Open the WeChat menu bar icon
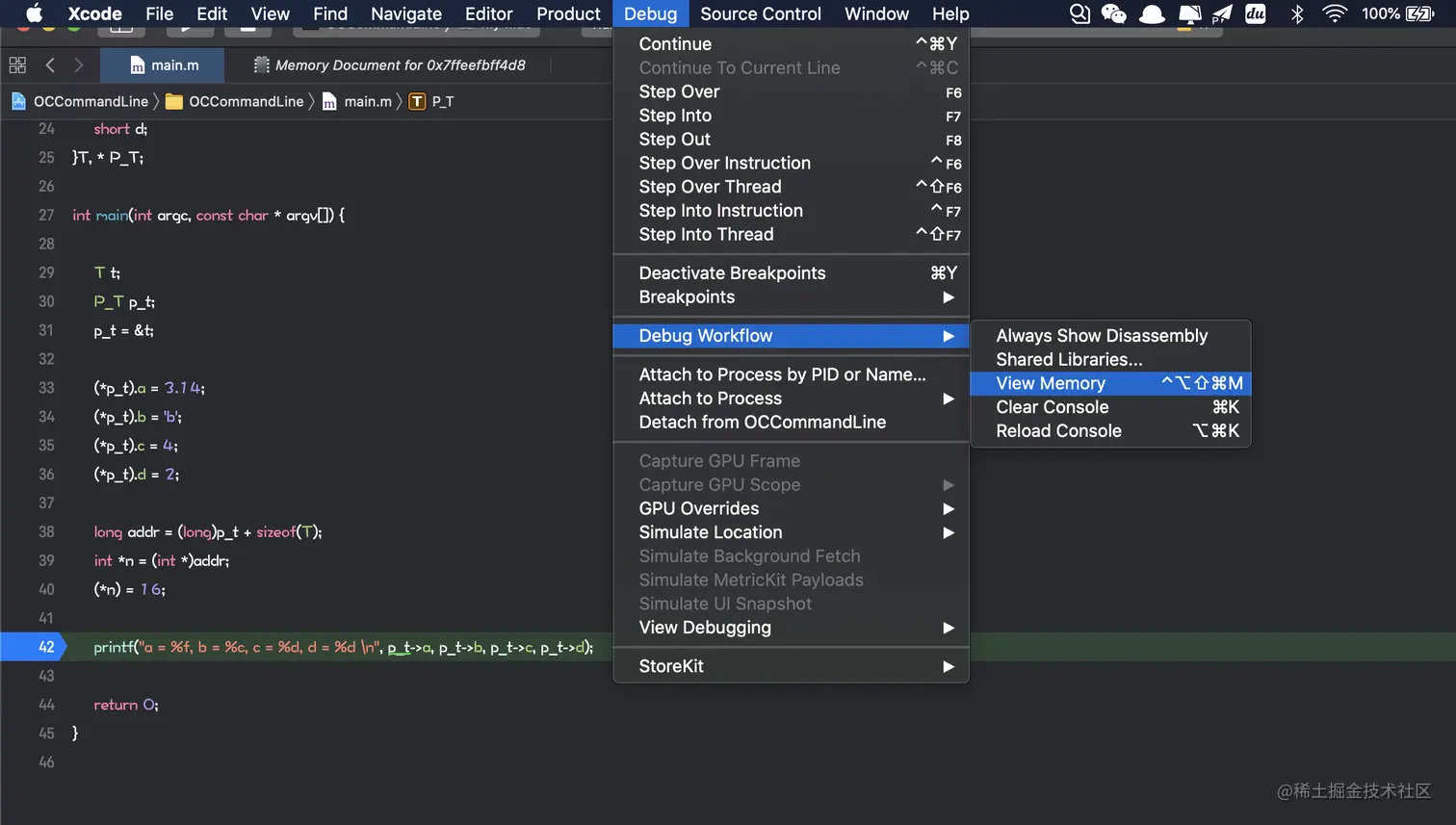The height and width of the screenshot is (825, 1456). (1114, 13)
